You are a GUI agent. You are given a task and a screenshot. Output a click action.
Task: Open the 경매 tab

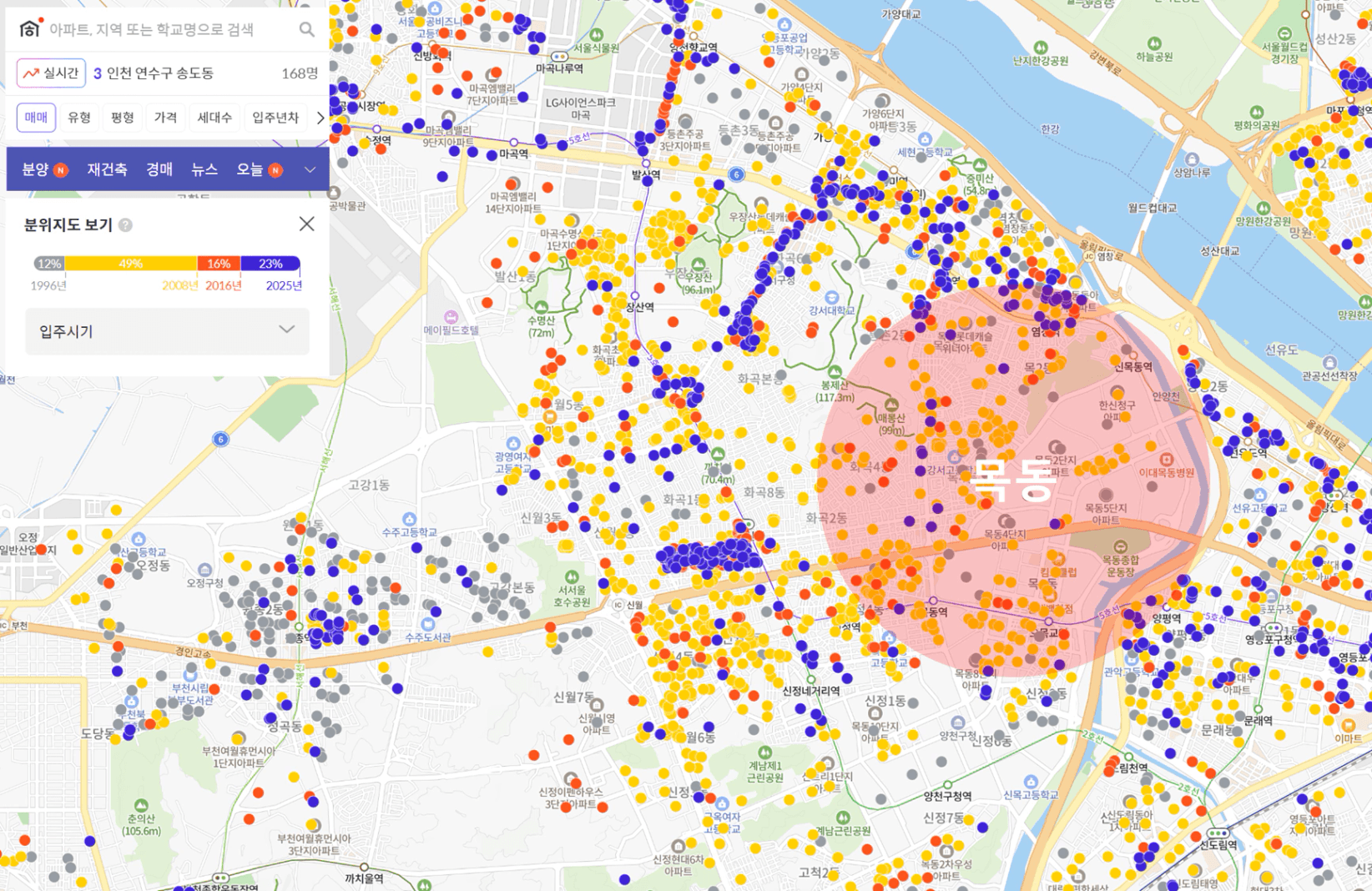pyautogui.click(x=159, y=169)
